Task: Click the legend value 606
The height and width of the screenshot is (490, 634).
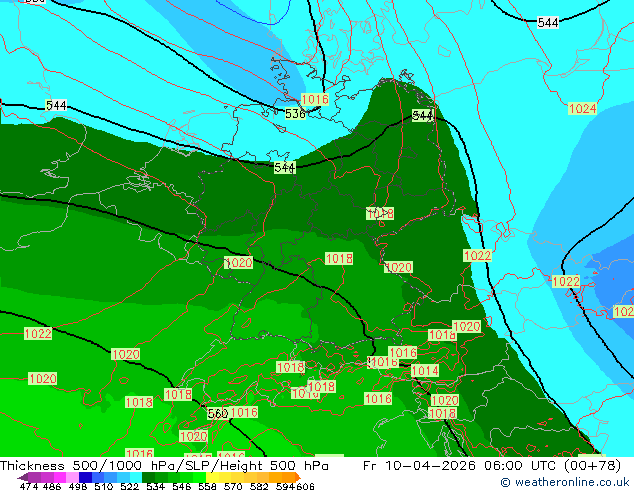Action: click(x=305, y=486)
